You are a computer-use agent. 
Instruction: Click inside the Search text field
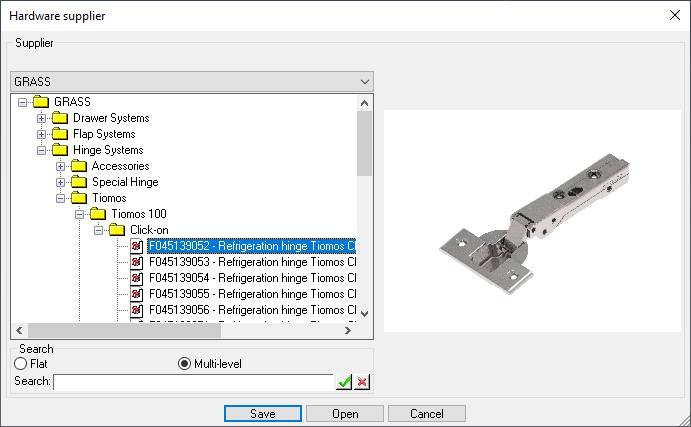click(x=192, y=382)
